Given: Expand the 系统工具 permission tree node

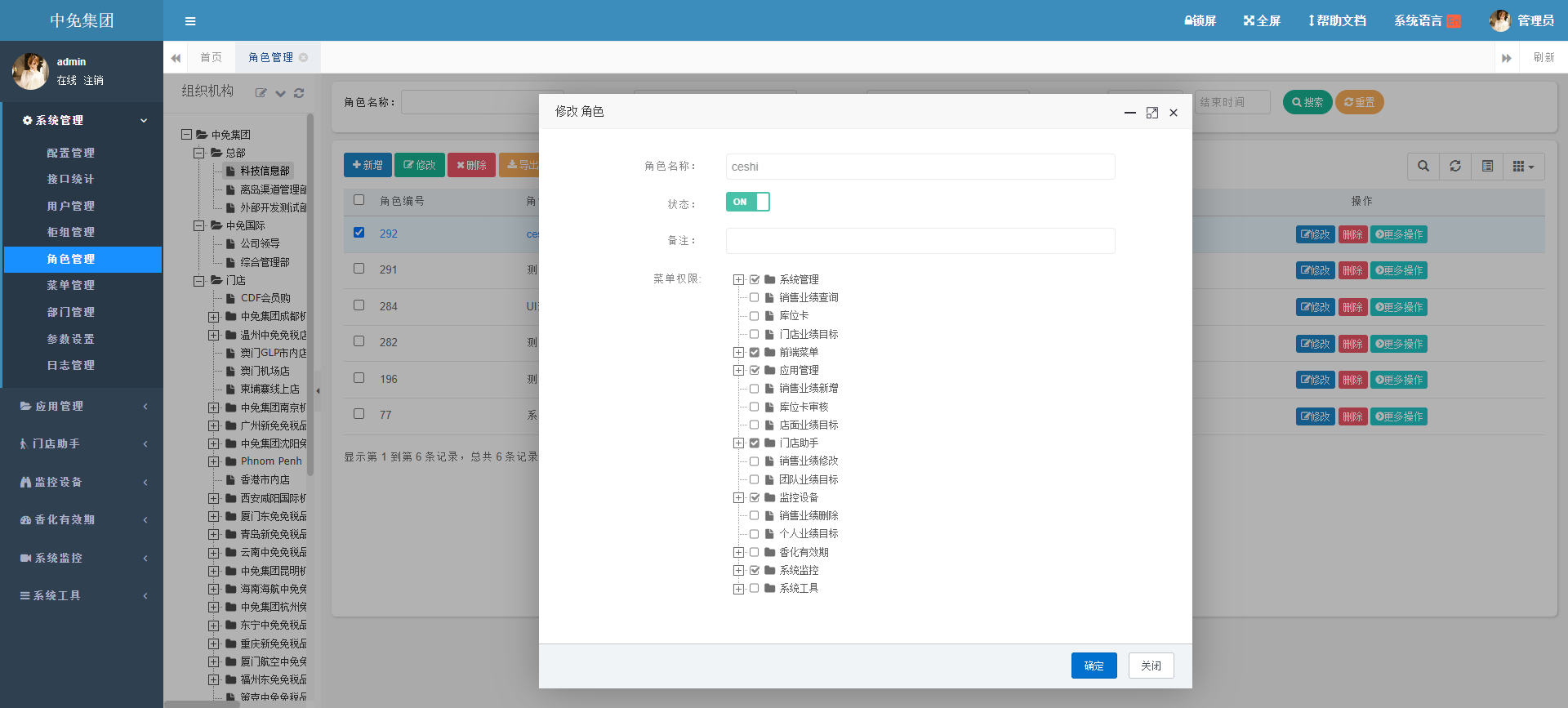Looking at the screenshot, I should [x=738, y=589].
